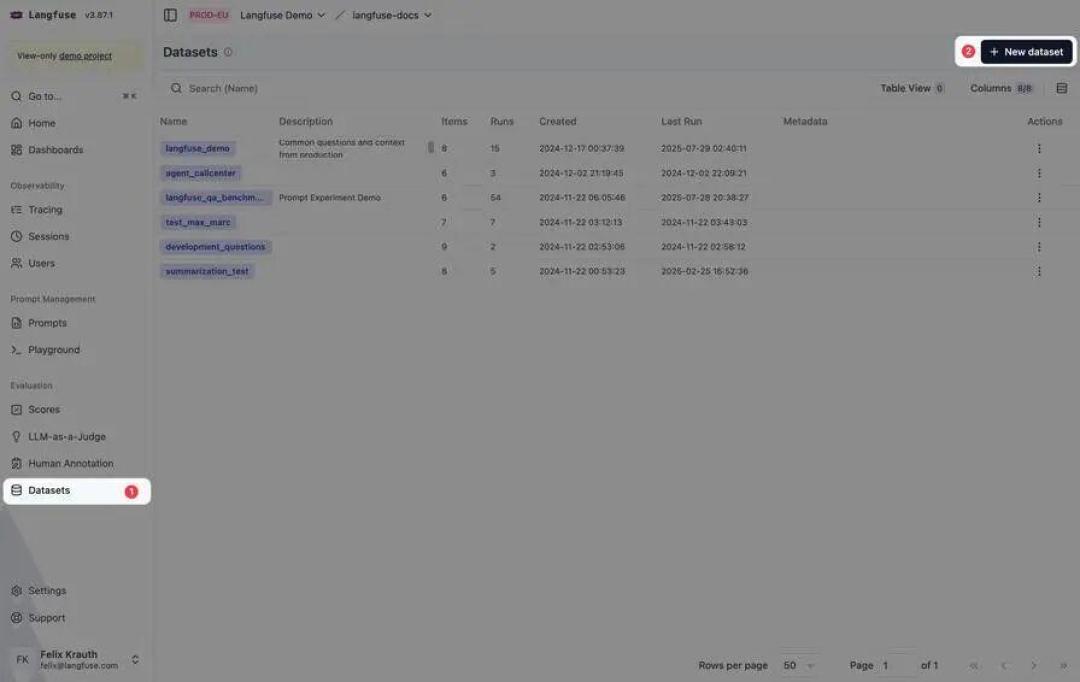Open actions menu for langfuse_demo row

point(1039,148)
